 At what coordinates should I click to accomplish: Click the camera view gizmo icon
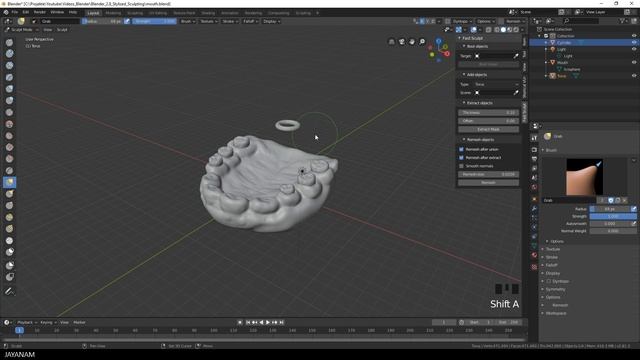click(x=402, y=42)
